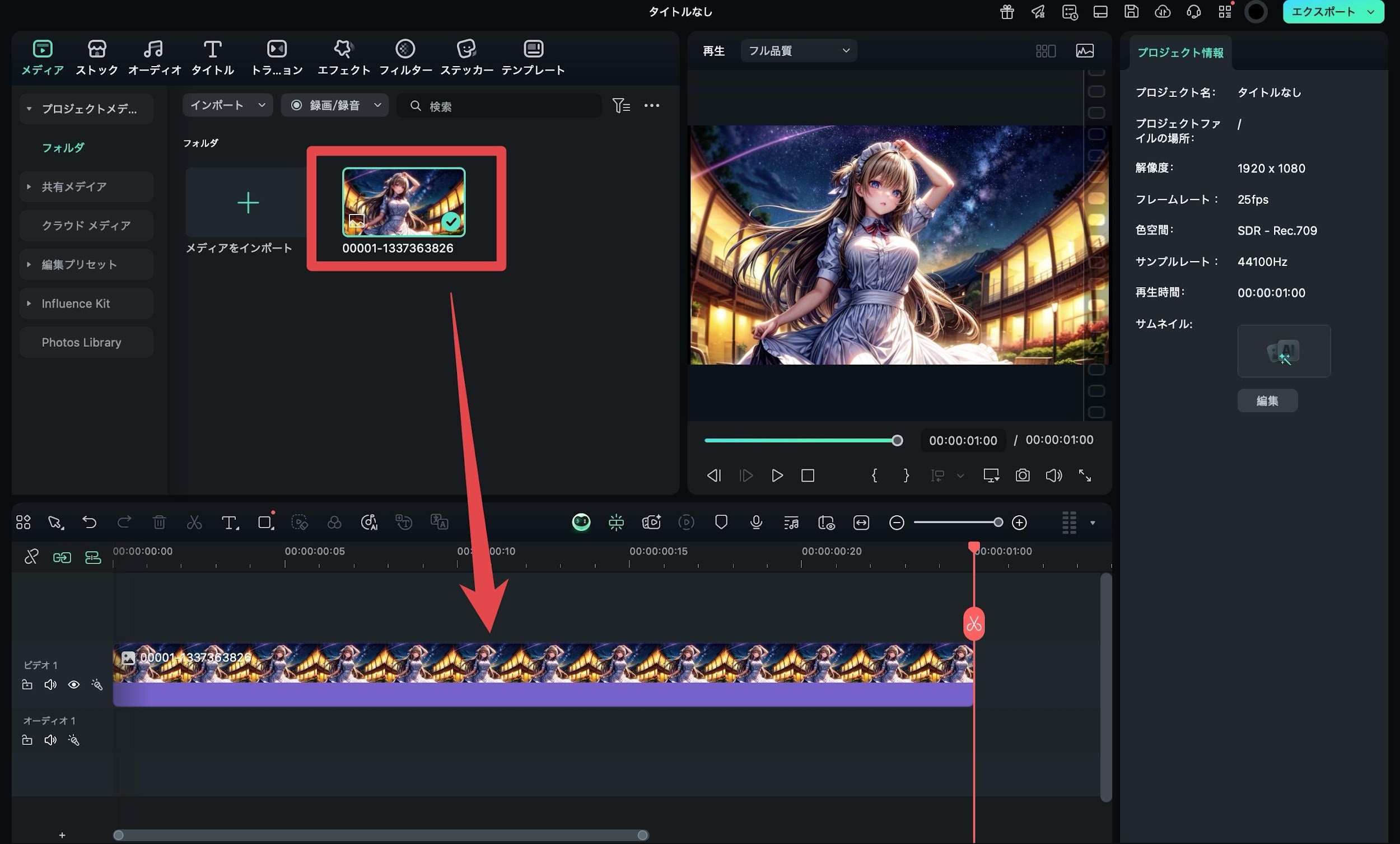Toggle the auto-ripple link icon in the timeline header
Viewport: 1400px width, 844px height.
62,557
